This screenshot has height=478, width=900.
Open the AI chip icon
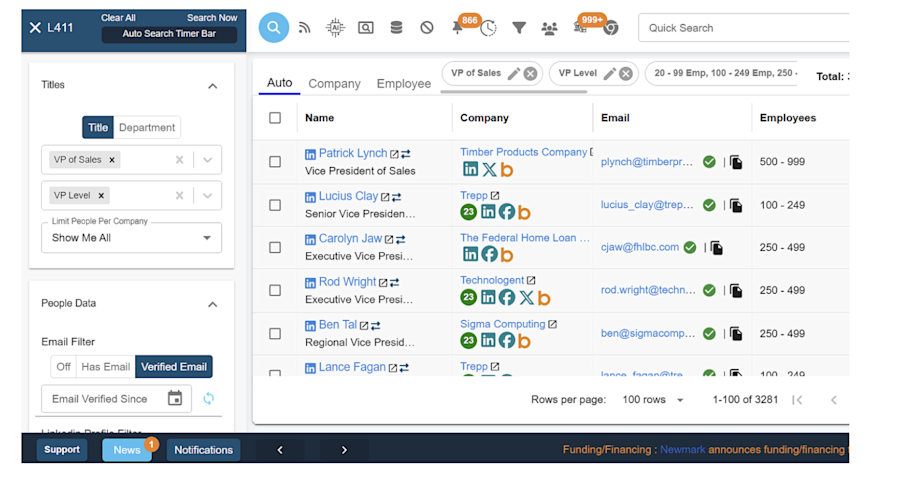click(x=335, y=28)
